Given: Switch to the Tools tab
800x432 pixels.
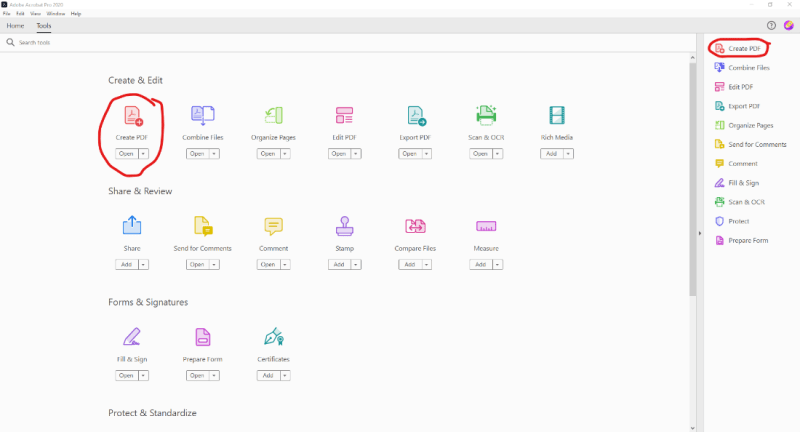Looking at the screenshot, I should coord(44,26).
